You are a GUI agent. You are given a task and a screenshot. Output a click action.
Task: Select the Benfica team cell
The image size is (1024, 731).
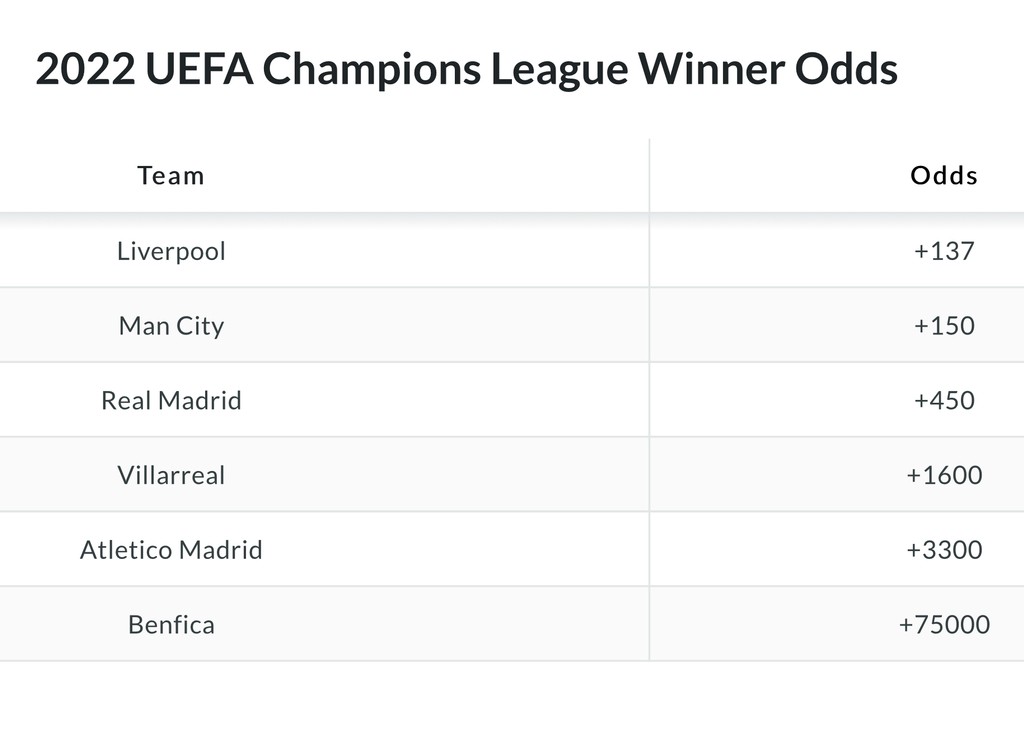[171, 625]
